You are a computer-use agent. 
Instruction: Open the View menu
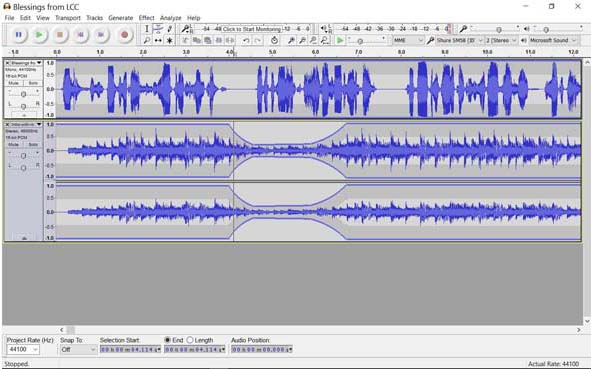(x=43, y=18)
